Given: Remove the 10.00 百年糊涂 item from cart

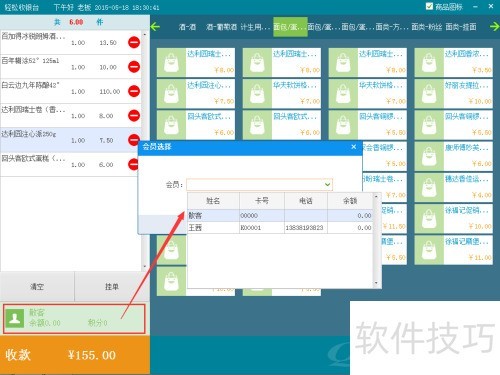Looking at the screenshot, I should [134, 67].
